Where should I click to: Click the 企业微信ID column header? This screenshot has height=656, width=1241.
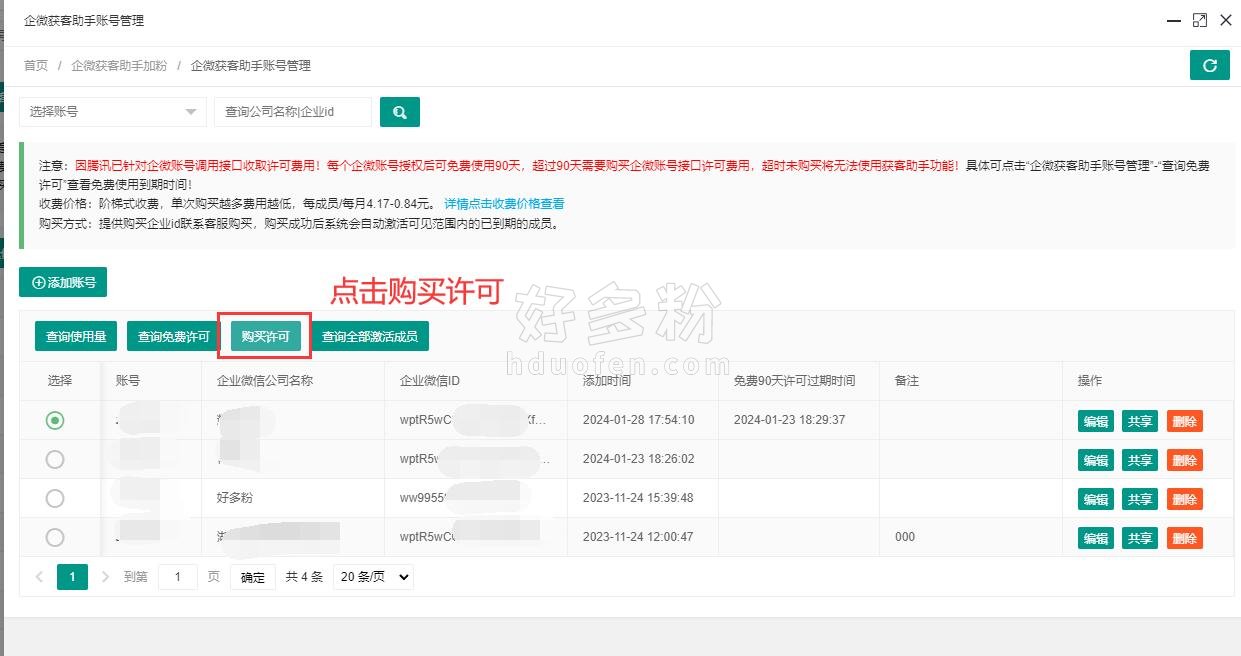[430, 381]
